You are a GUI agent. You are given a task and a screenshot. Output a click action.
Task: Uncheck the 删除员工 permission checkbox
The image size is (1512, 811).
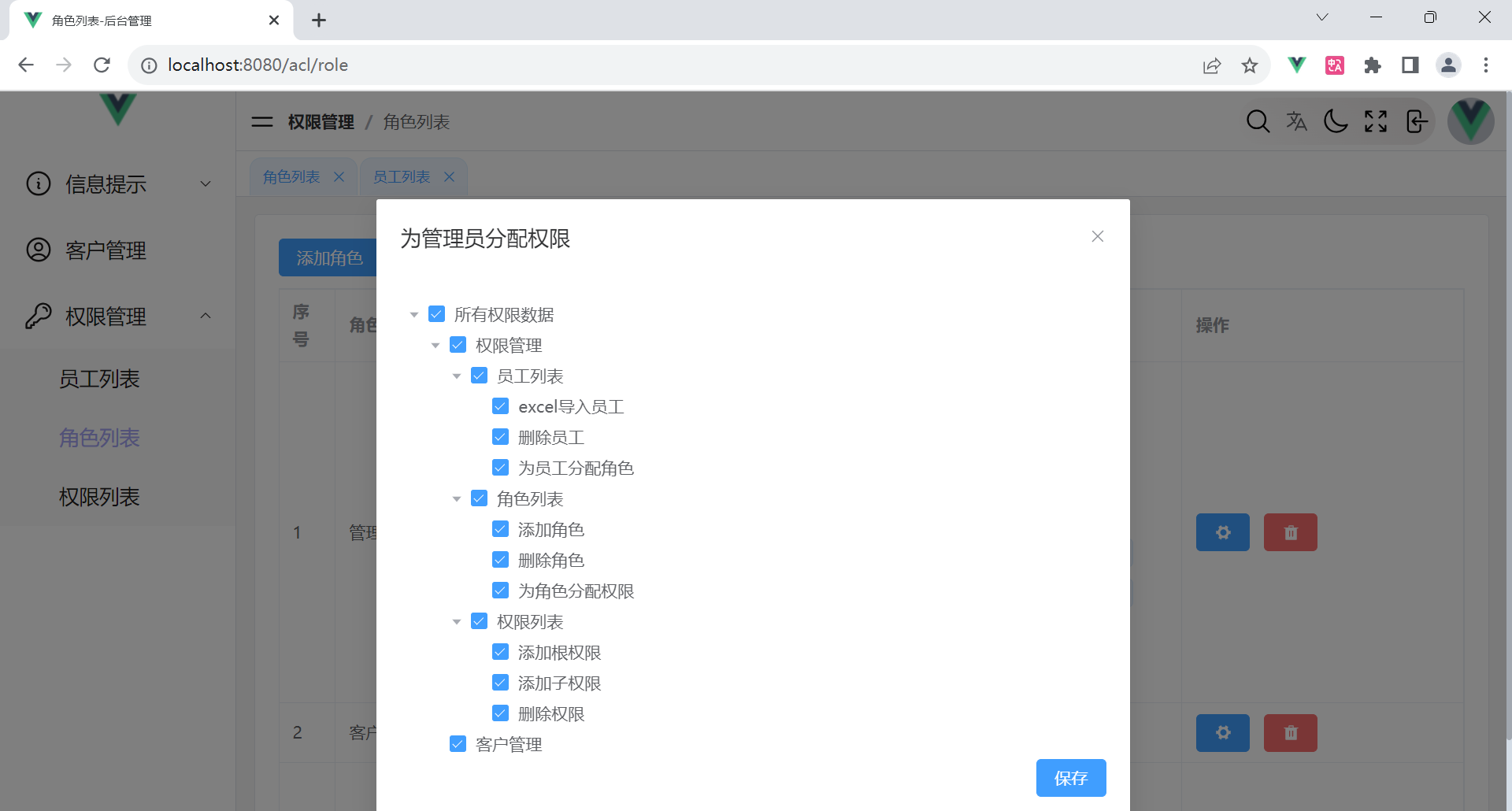point(500,437)
